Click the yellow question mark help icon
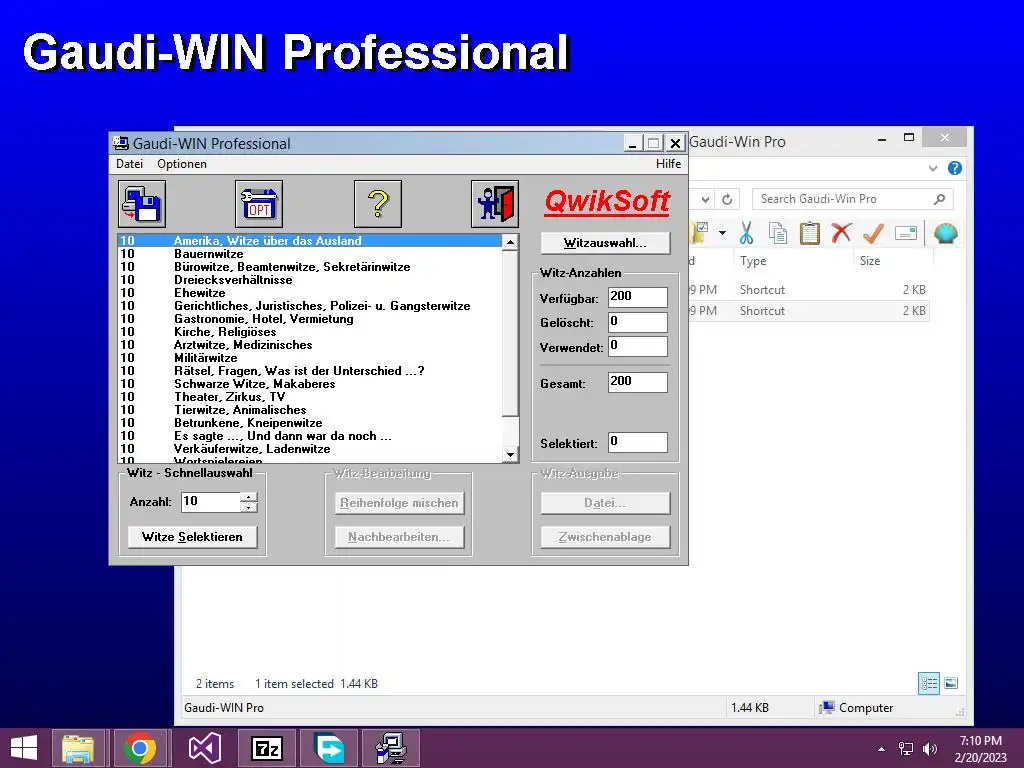This screenshot has height=768, width=1024. pos(377,204)
